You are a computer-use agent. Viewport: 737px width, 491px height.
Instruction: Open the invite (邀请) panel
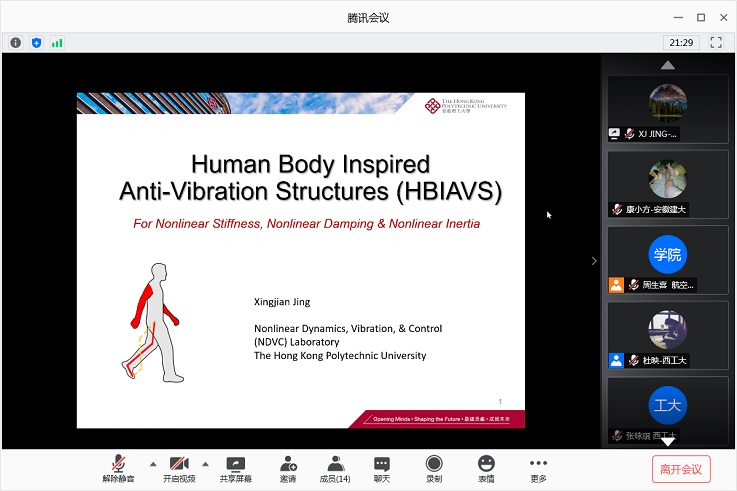click(288, 468)
